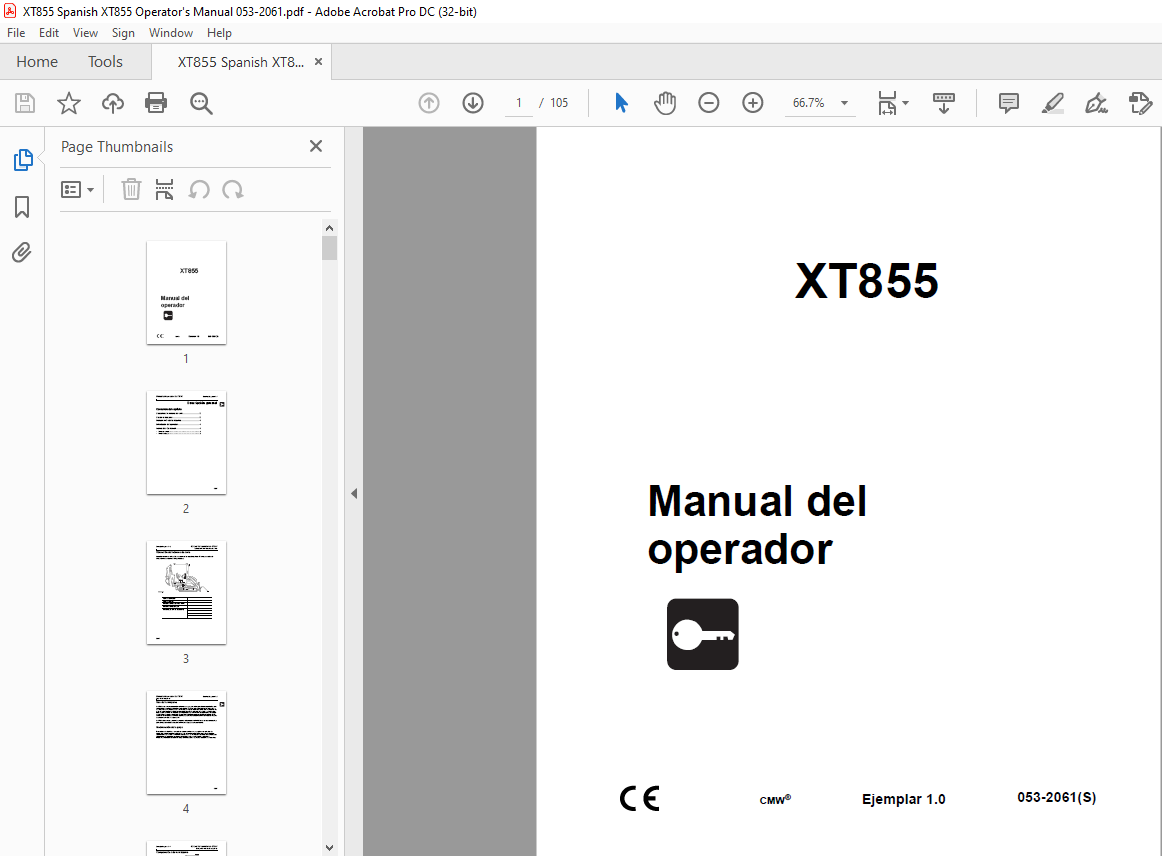Click the Print Pages thumbnail toolbar icon
The height and width of the screenshot is (856, 1162).
coord(165,190)
